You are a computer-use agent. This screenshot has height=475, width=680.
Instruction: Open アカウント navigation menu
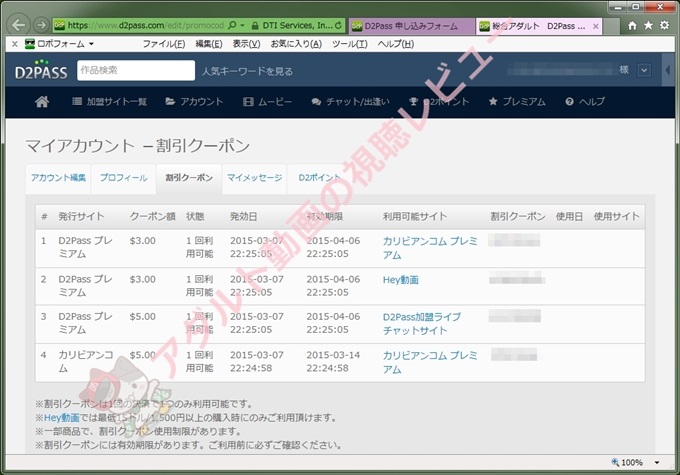[x=194, y=102]
